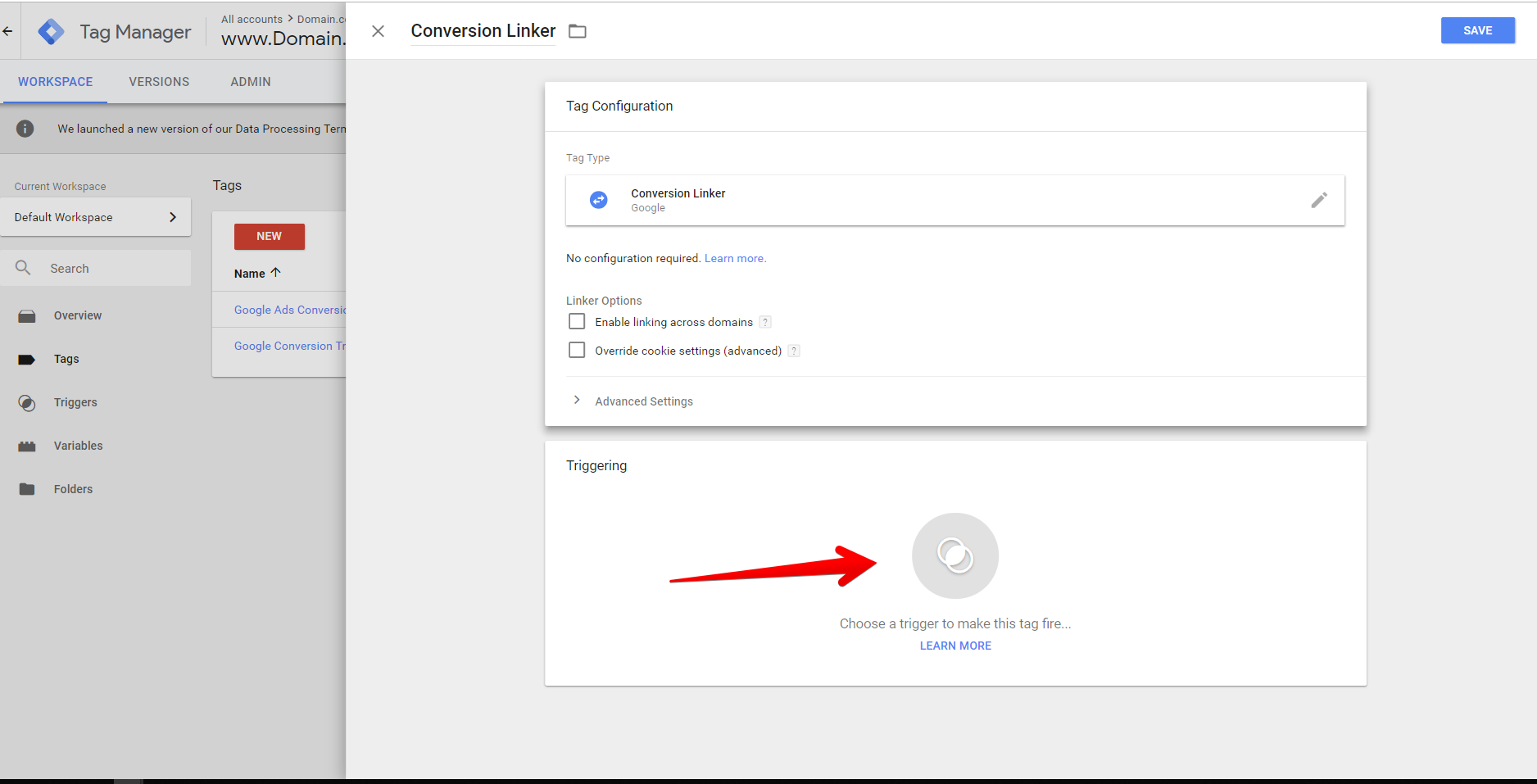Edit tag type with pencil icon
1537x784 pixels.
(1319, 200)
